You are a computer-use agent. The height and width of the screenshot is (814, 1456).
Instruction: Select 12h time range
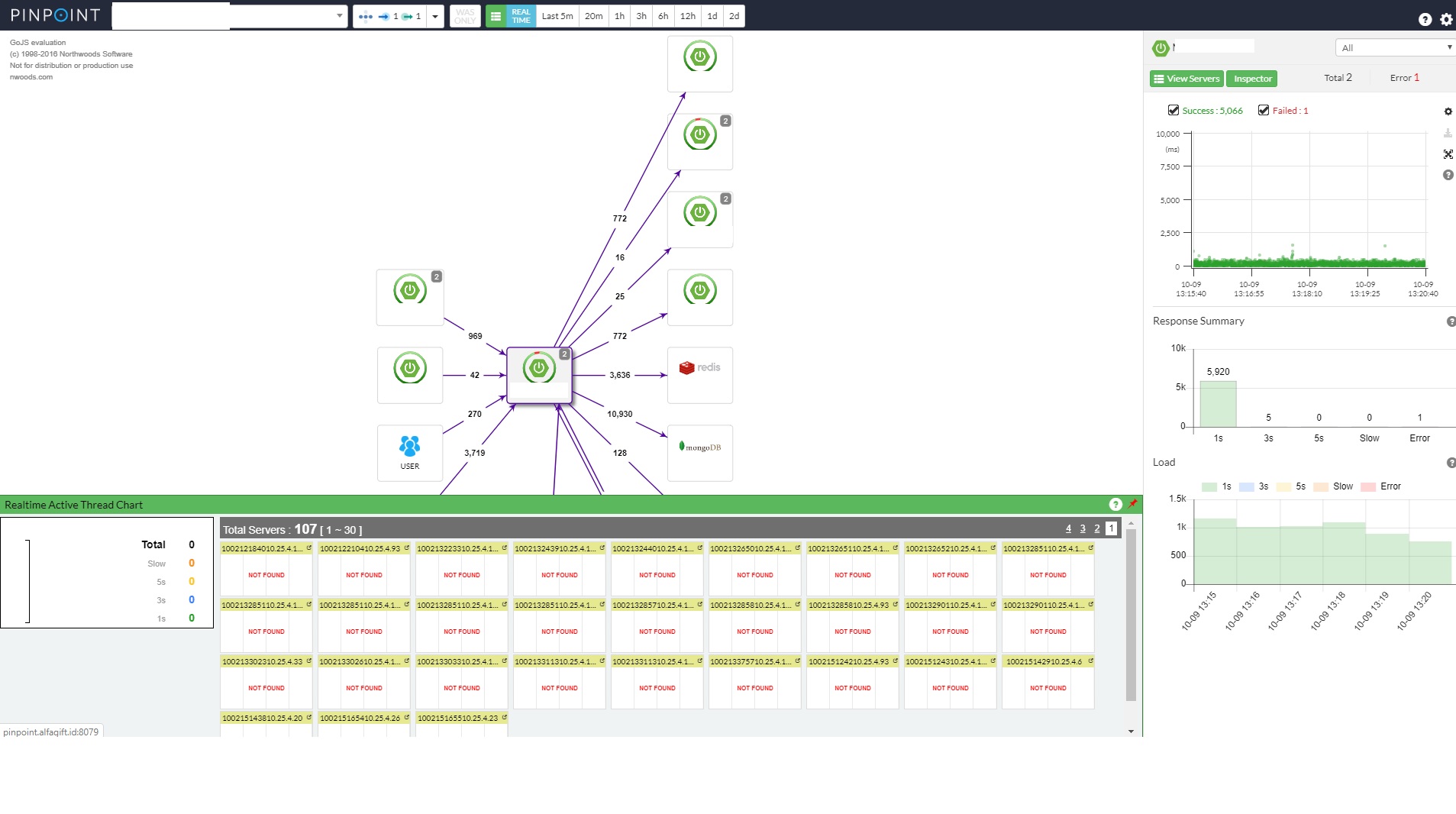688,16
